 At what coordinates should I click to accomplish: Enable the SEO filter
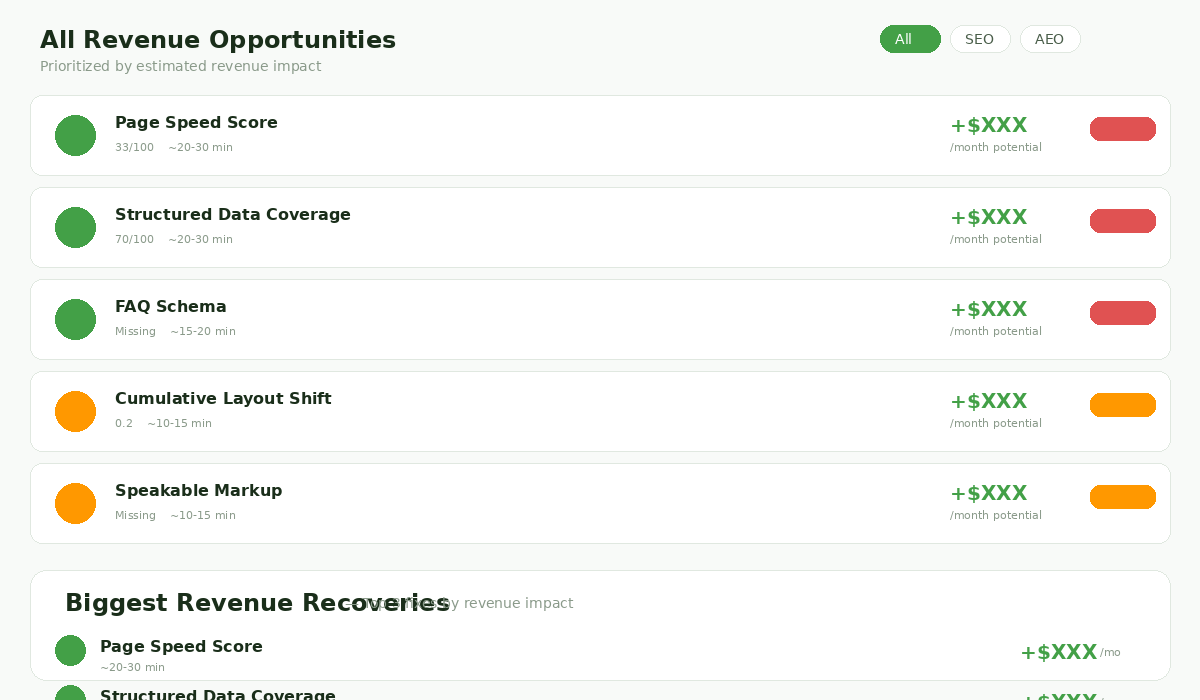tap(980, 39)
